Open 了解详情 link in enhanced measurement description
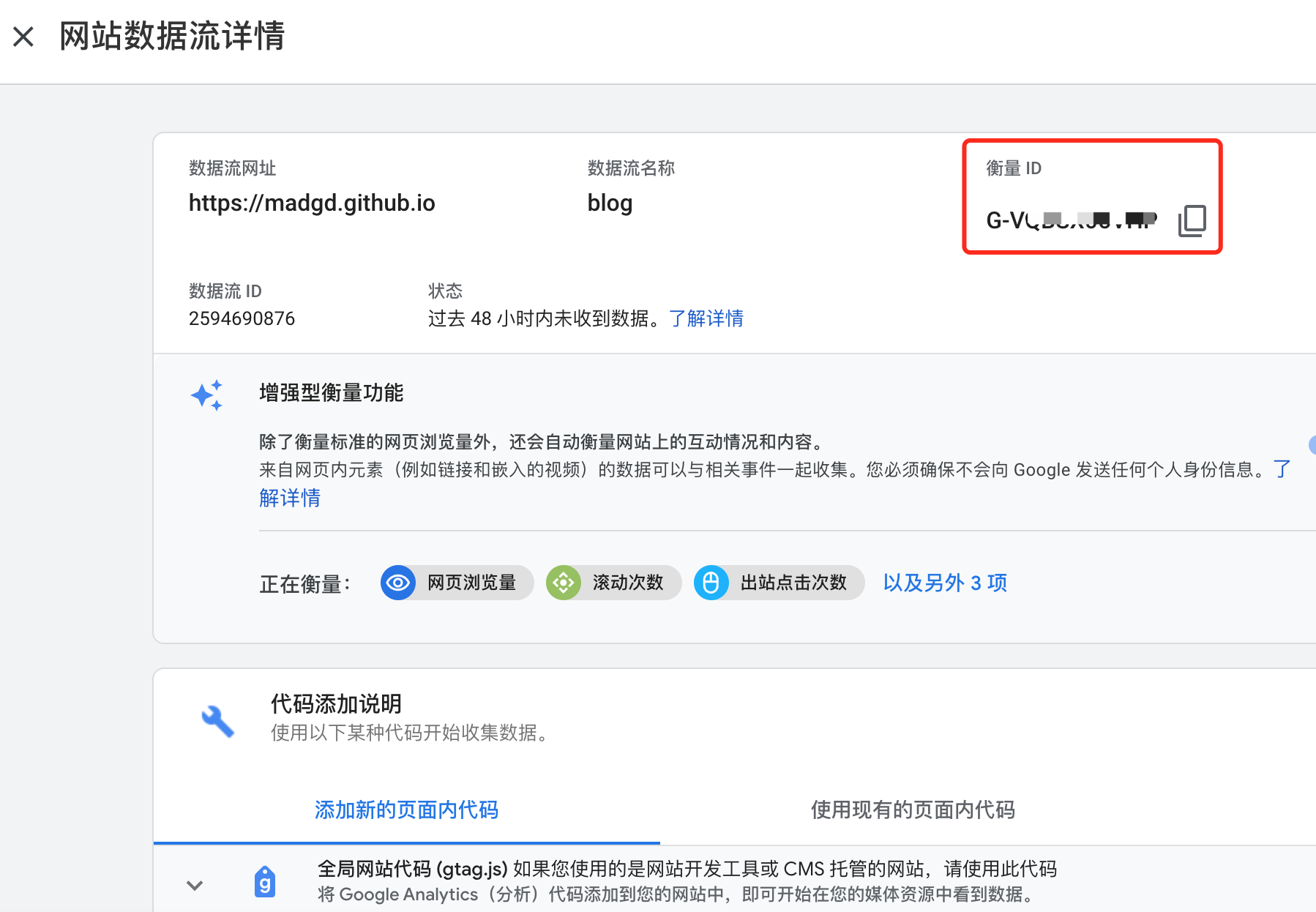 pos(290,498)
